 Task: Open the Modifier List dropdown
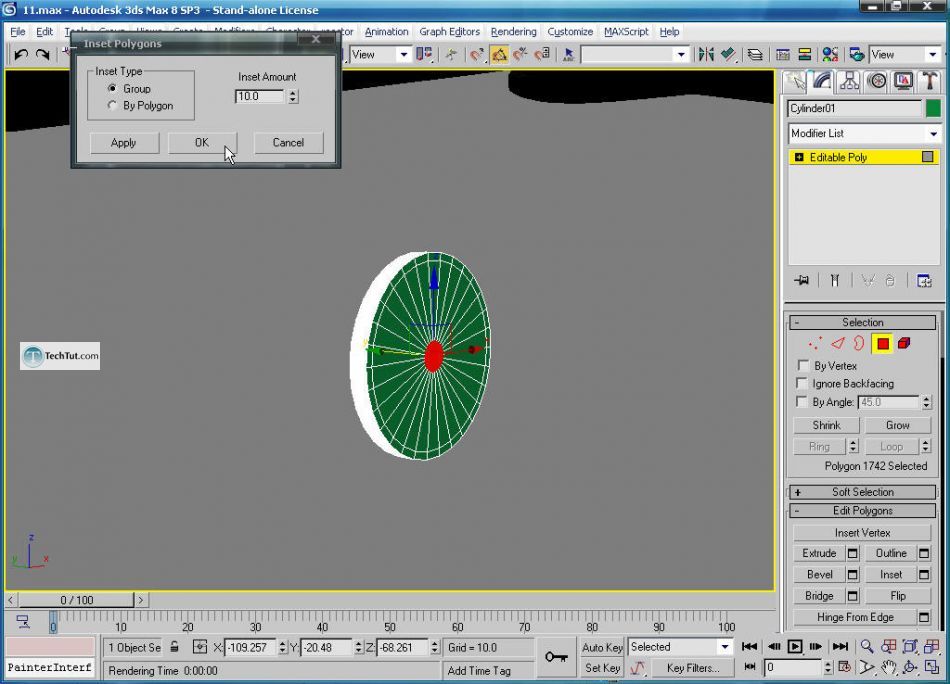[864, 133]
